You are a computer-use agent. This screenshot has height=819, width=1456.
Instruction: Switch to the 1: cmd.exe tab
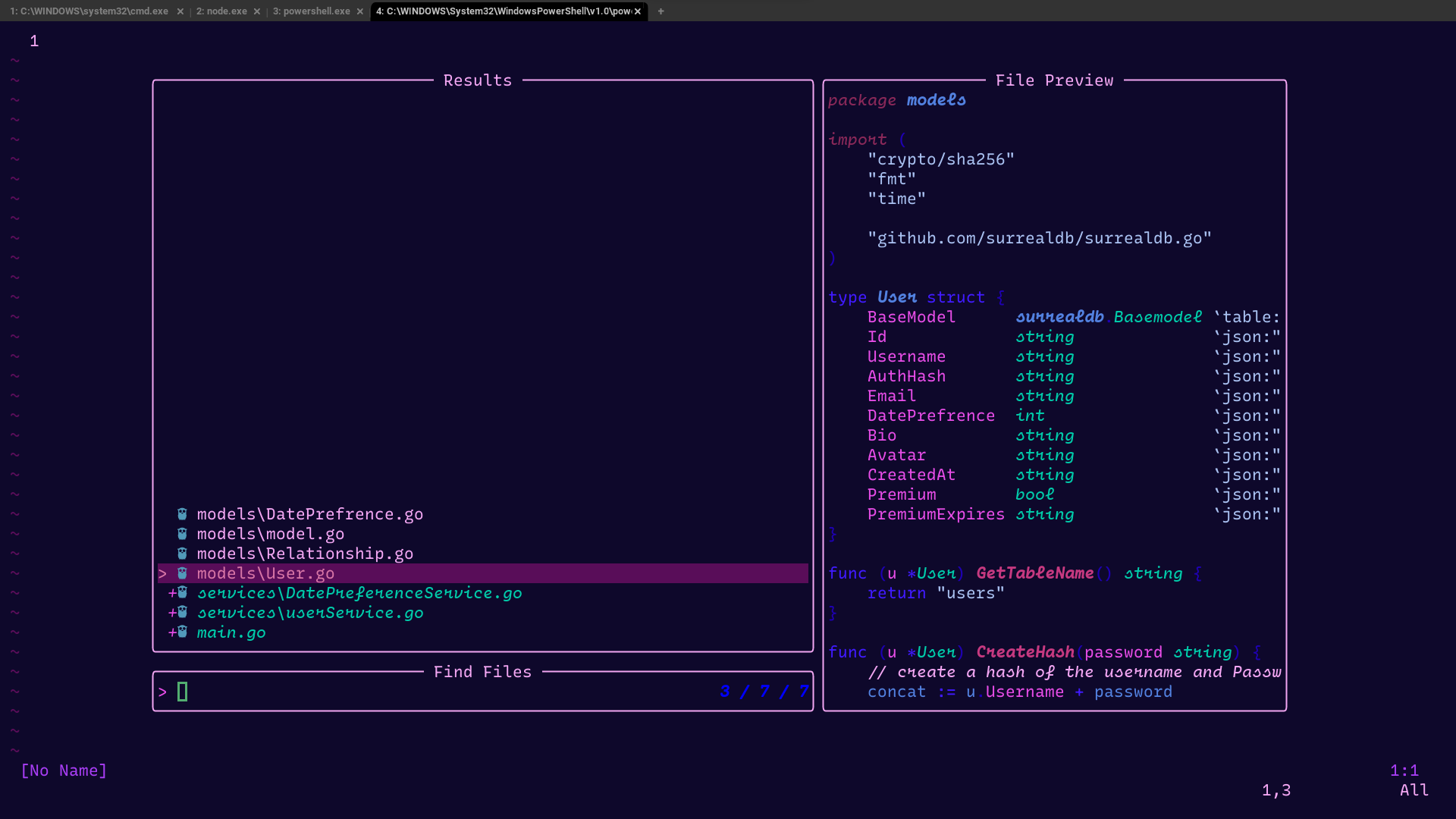[x=89, y=11]
